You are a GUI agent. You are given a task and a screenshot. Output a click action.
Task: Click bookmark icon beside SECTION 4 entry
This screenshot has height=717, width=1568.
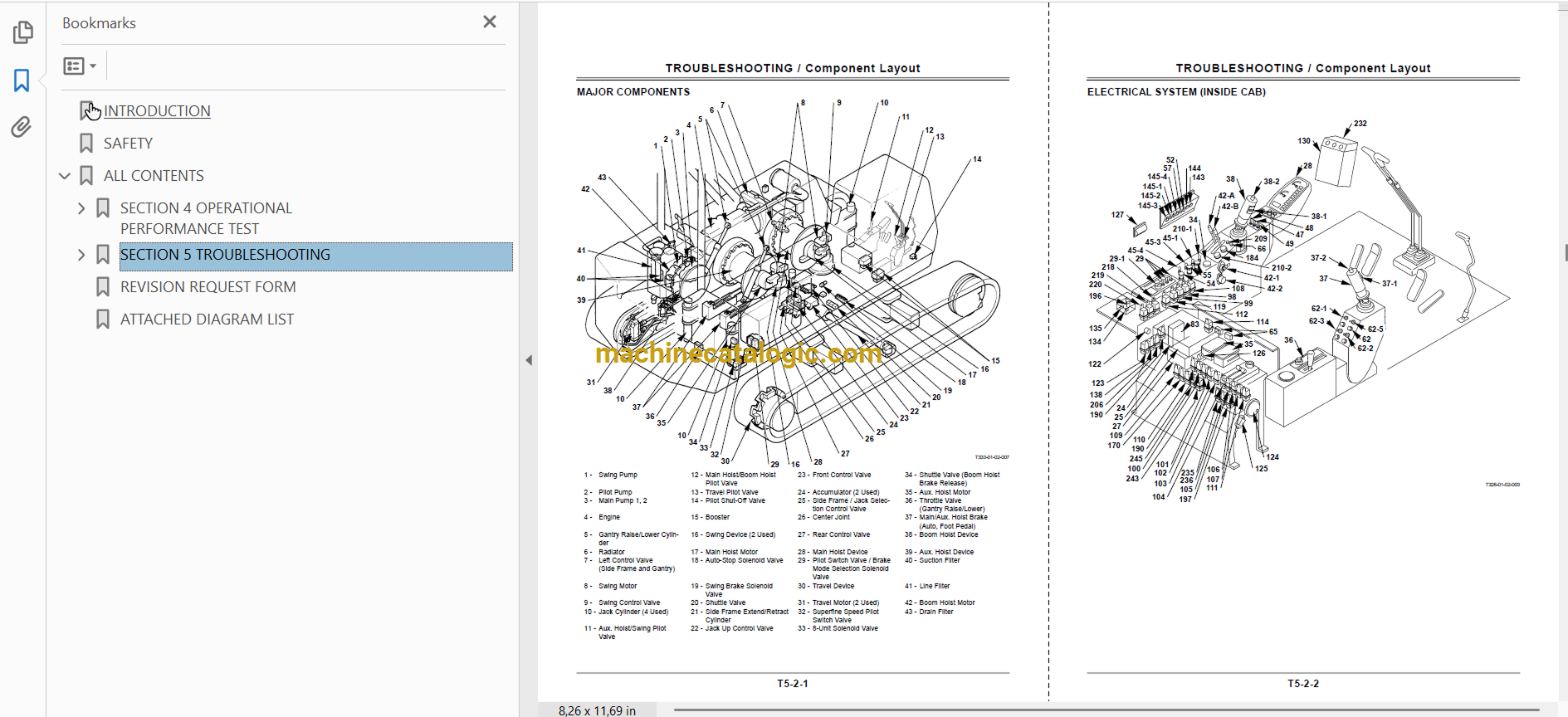tap(103, 208)
